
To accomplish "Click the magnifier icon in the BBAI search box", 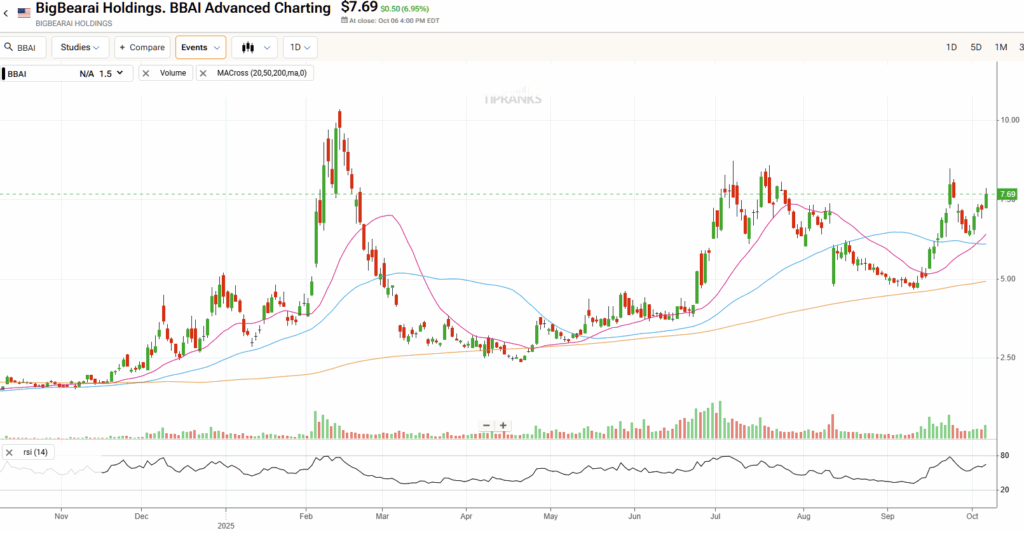I will (9, 47).
